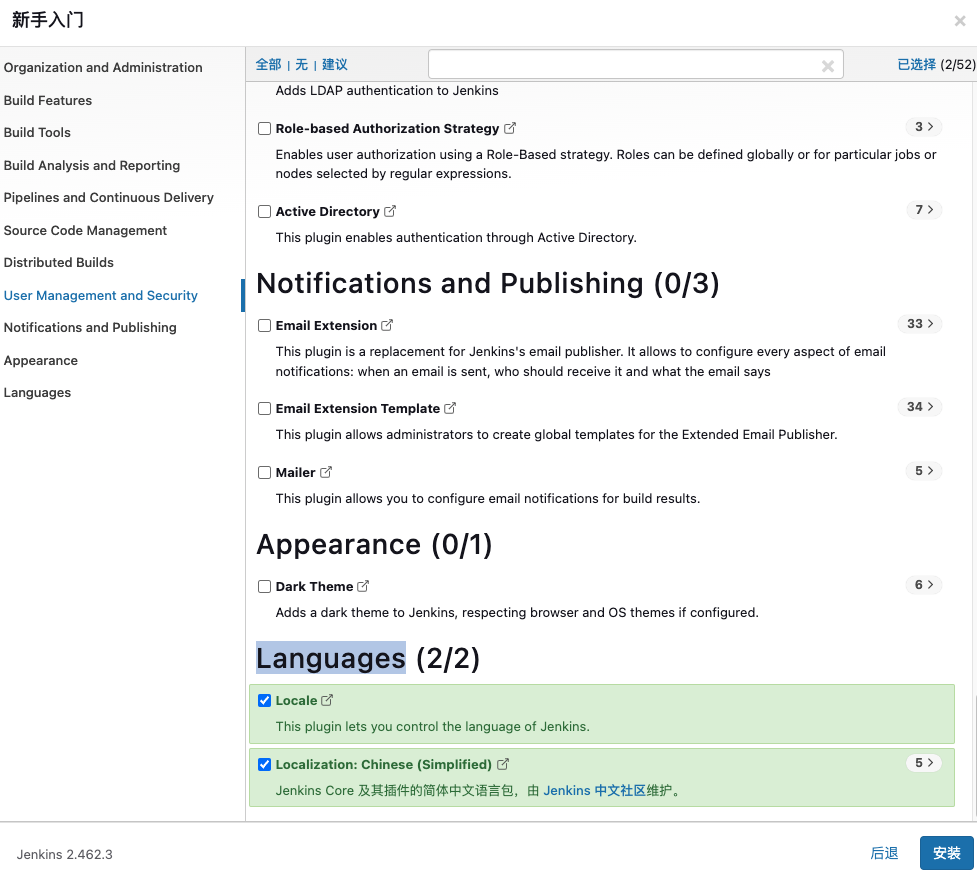The image size is (977, 878).
Task: Uncheck the Locale plugin checkbox
Action: click(264, 701)
